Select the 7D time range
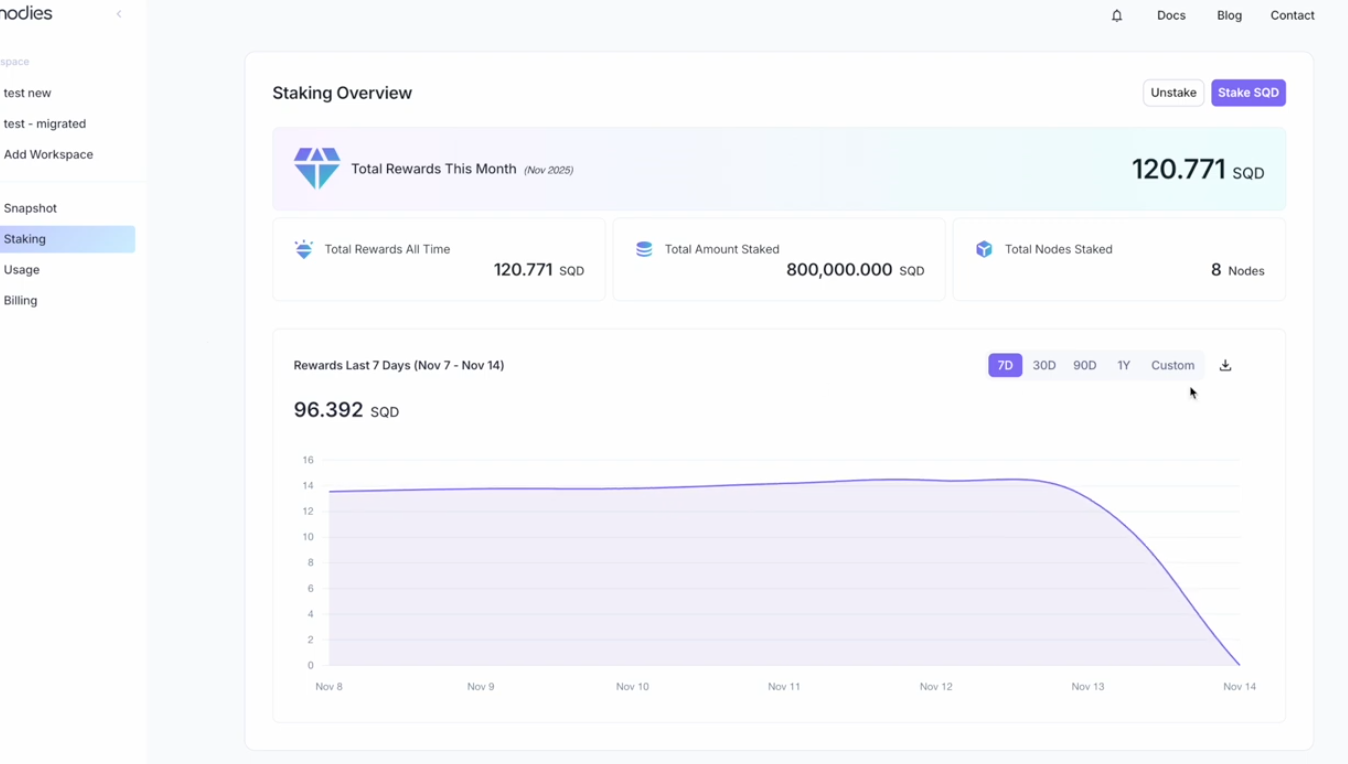The image size is (1348, 764). 1005,366
